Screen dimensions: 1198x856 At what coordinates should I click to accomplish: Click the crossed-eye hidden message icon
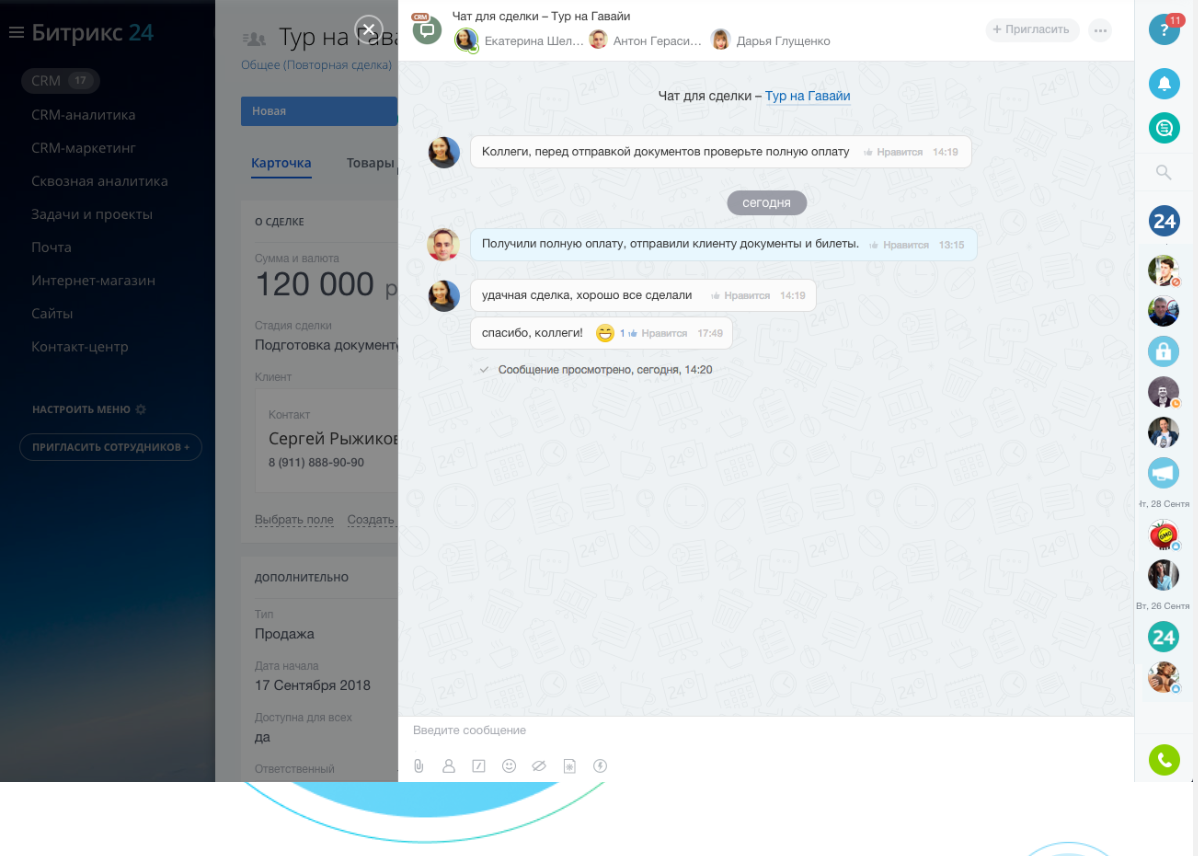coord(539,766)
